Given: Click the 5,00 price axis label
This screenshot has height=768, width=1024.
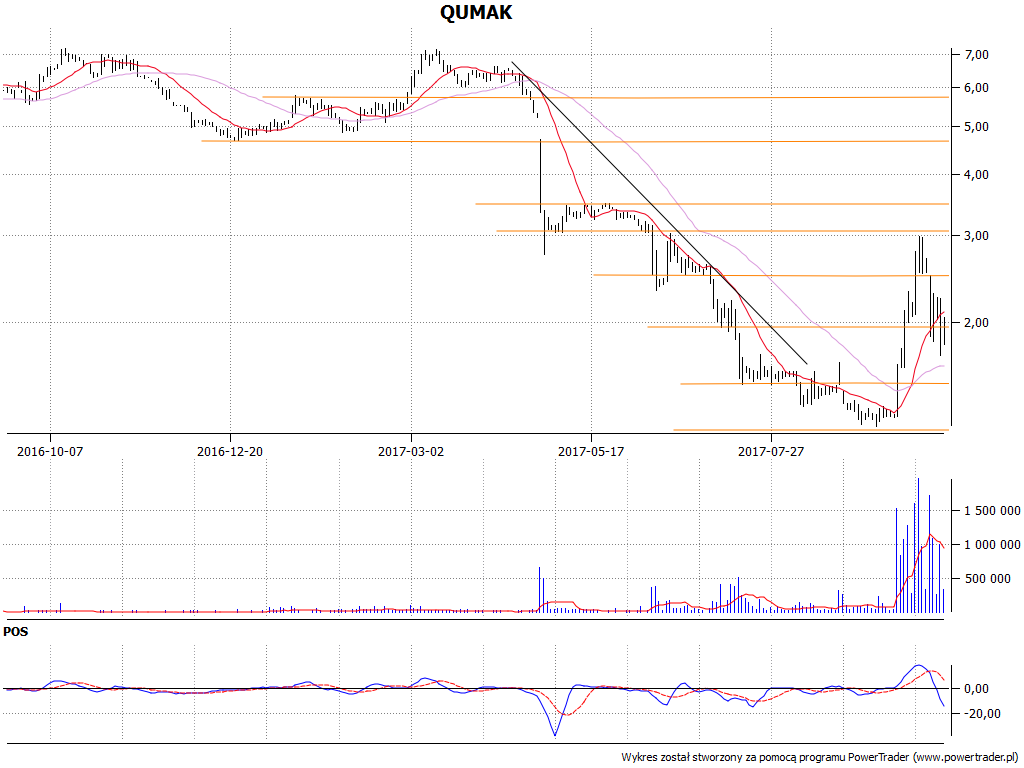Looking at the screenshot, I should pyautogui.click(x=977, y=127).
